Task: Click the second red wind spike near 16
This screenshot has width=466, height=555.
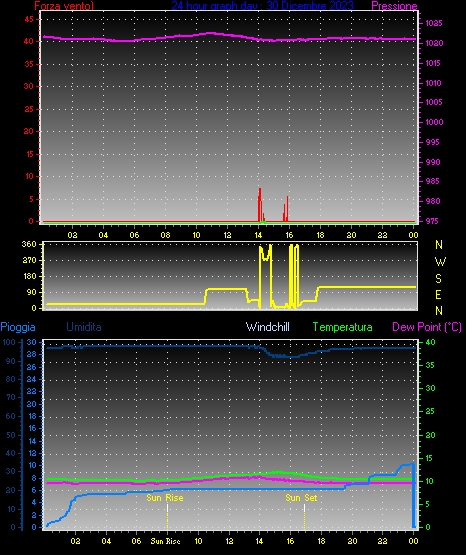Action: (x=286, y=209)
